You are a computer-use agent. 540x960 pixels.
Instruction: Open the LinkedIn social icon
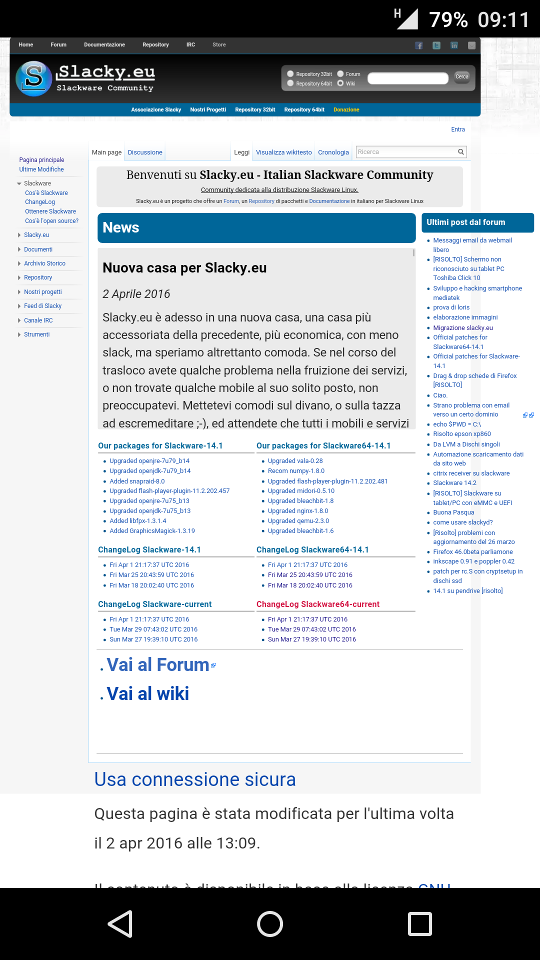click(x=454, y=45)
